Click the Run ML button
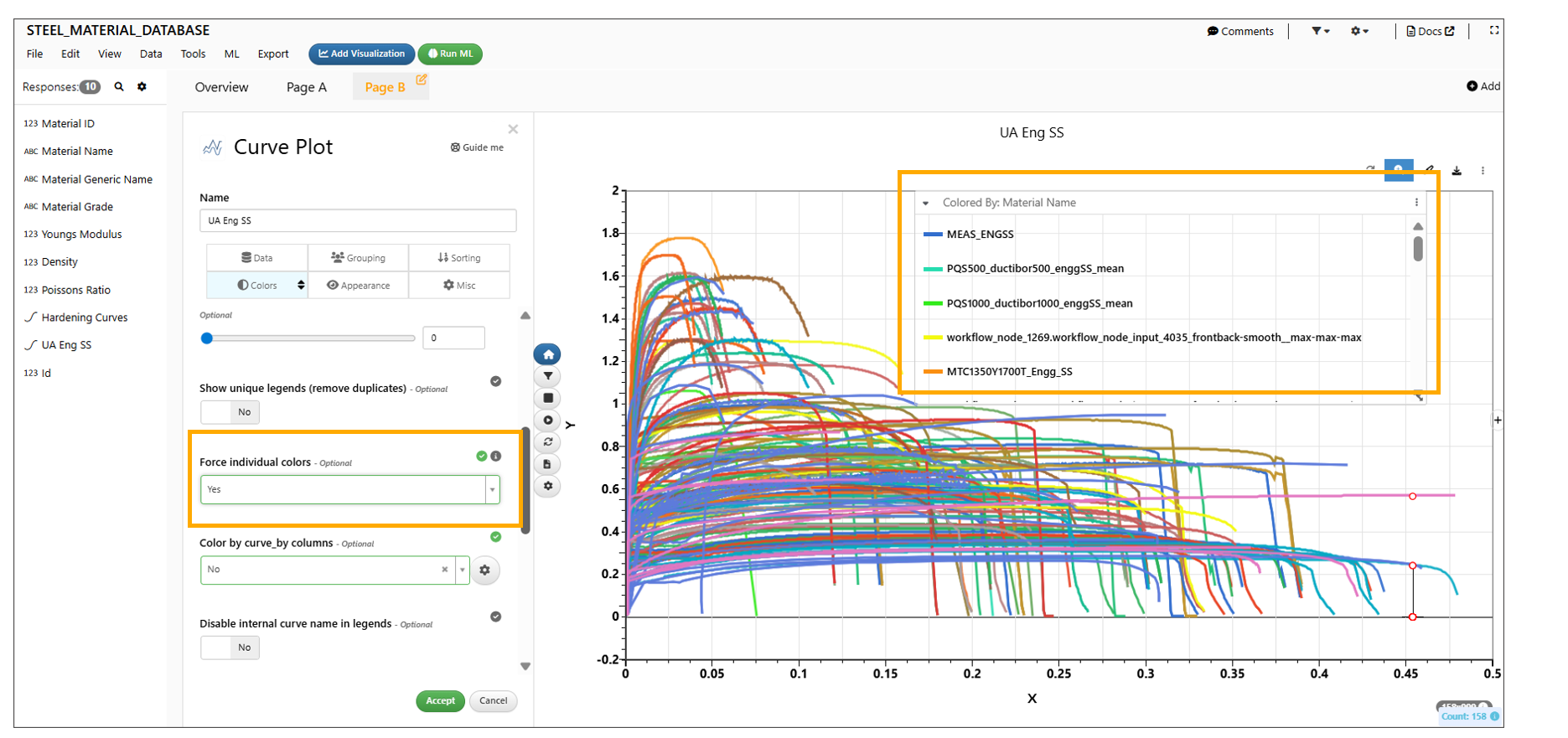Image resolution: width=1568 pixels, height=738 pixels. coord(450,54)
